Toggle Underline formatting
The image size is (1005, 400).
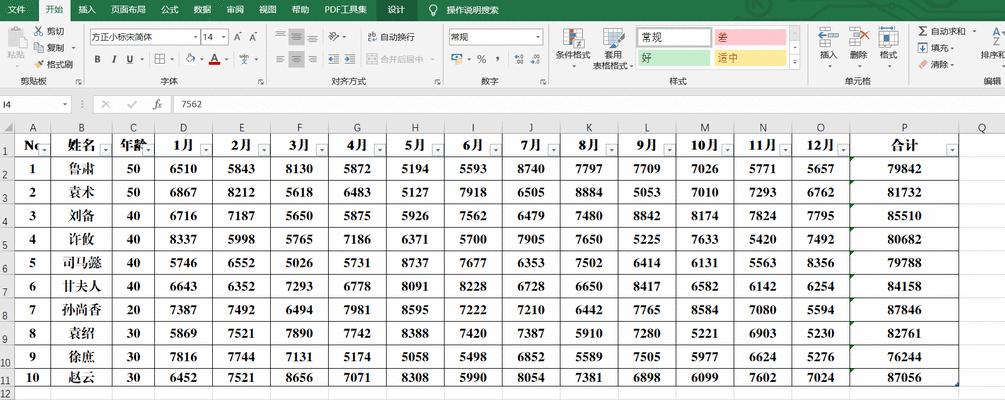pos(129,59)
